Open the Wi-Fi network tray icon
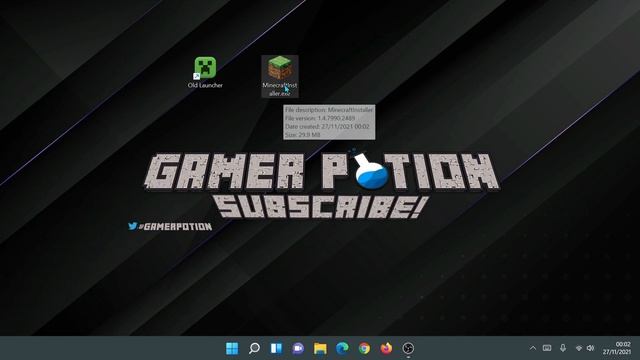This screenshot has height=360, width=640. [579, 348]
